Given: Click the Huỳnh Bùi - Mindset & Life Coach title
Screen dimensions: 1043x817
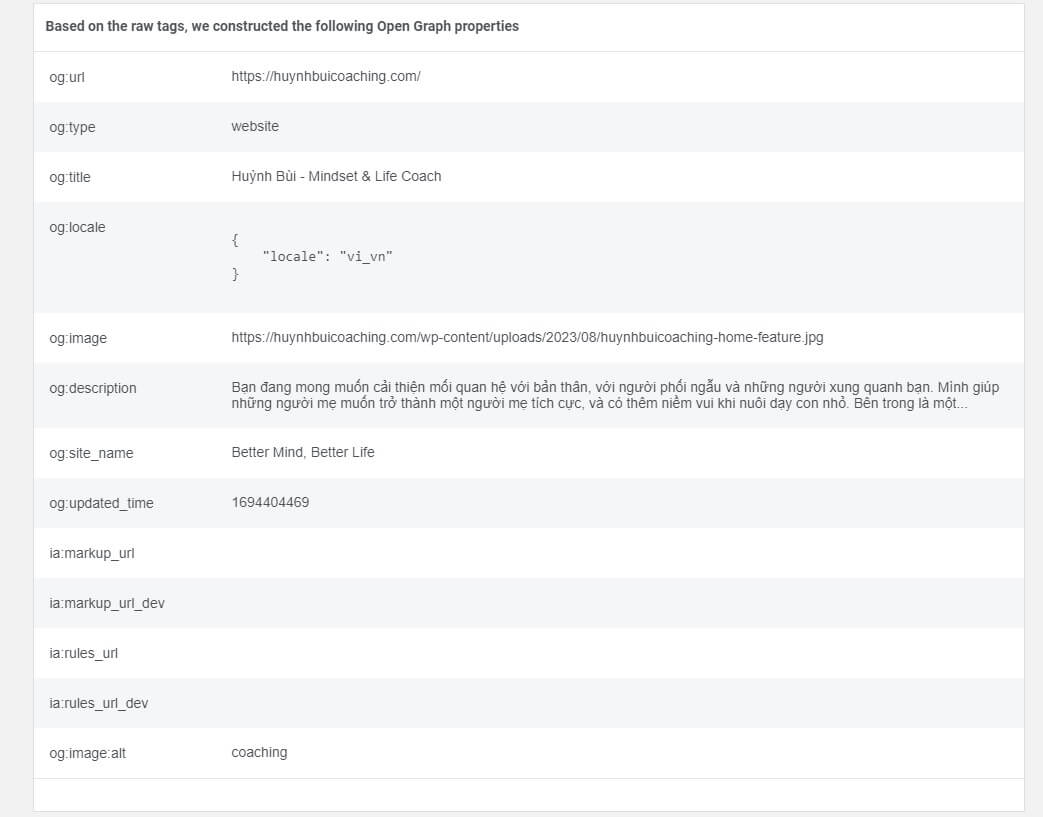Looking at the screenshot, I should (336, 176).
